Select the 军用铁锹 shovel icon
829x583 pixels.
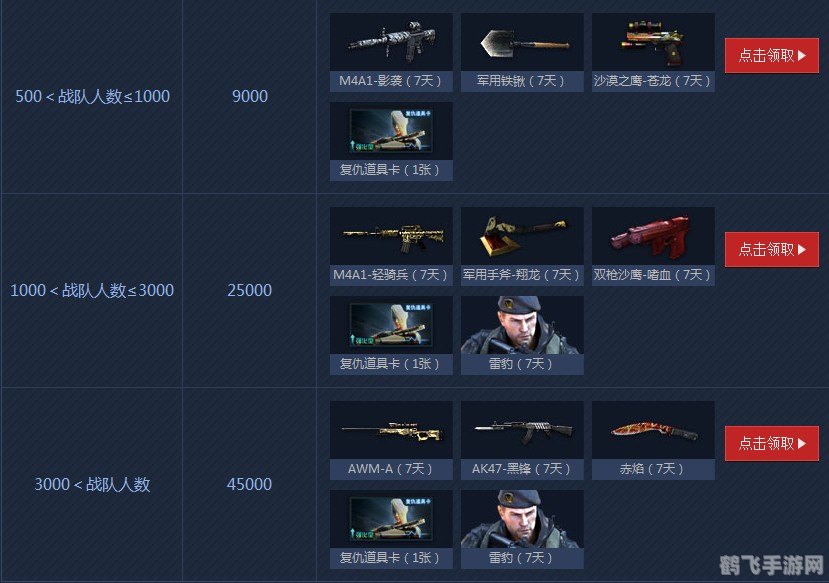pyautogui.click(x=522, y=42)
